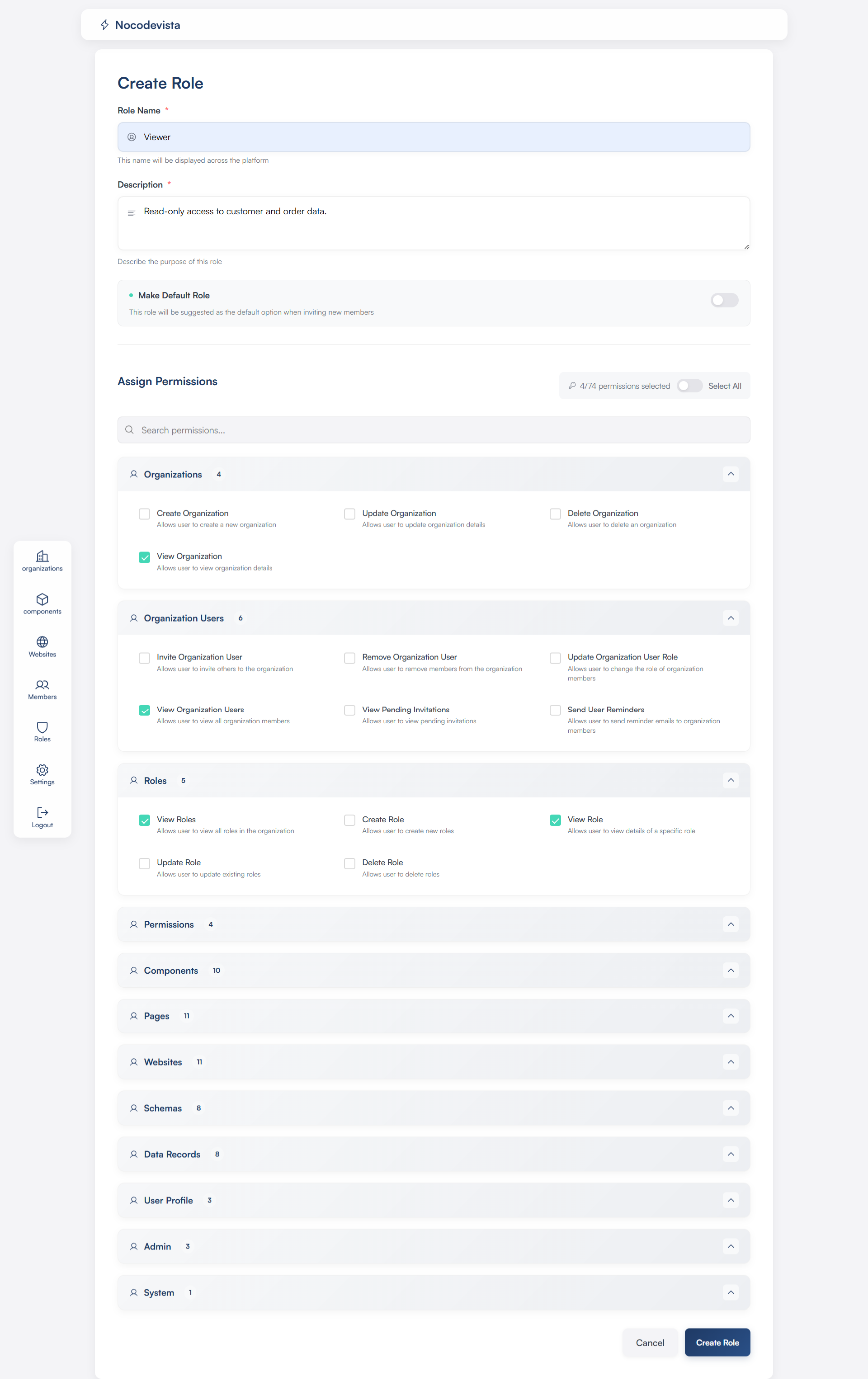Click the Logout icon in sidebar
868x1381 pixels.
click(42, 812)
